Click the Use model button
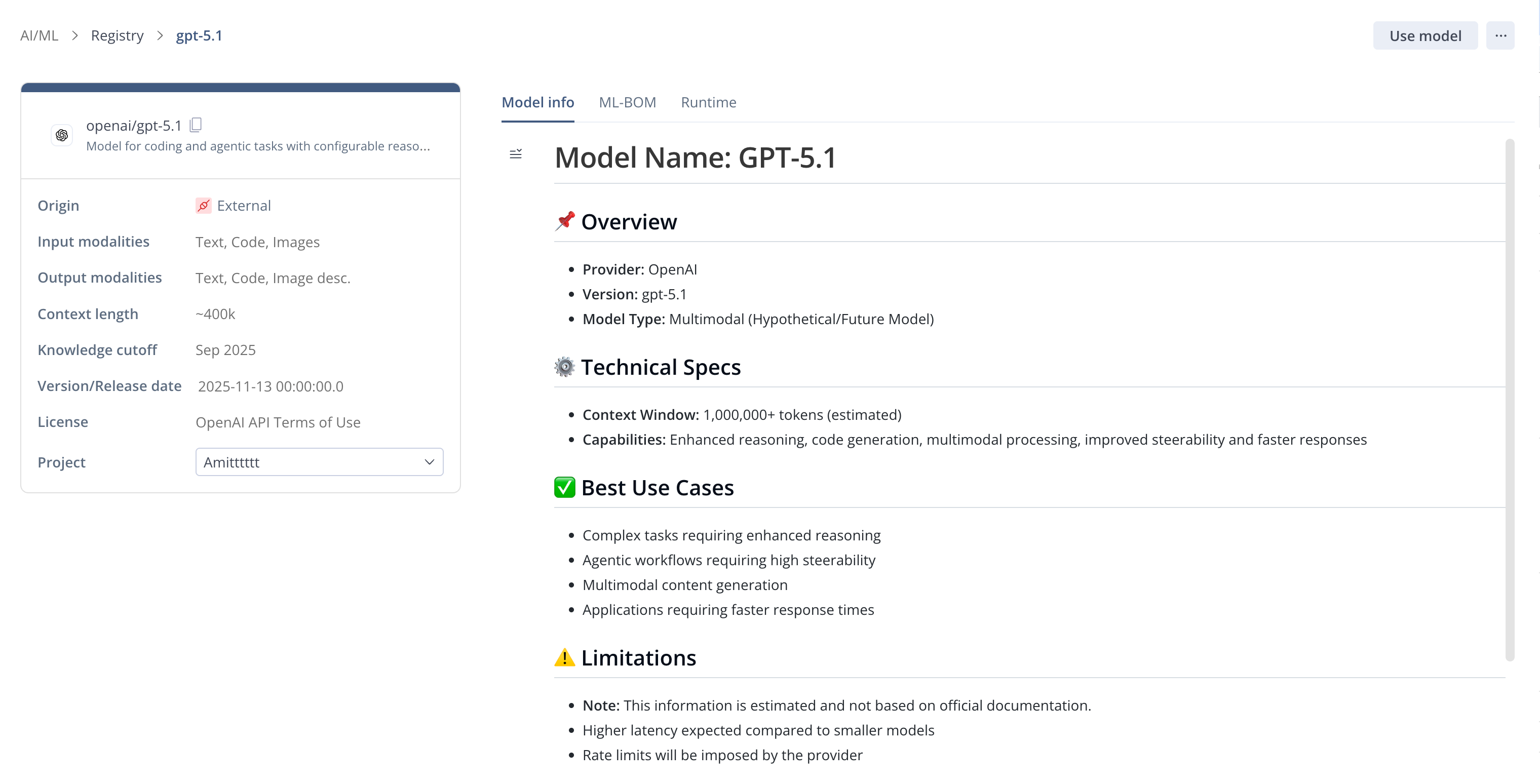 pos(1424,36)
